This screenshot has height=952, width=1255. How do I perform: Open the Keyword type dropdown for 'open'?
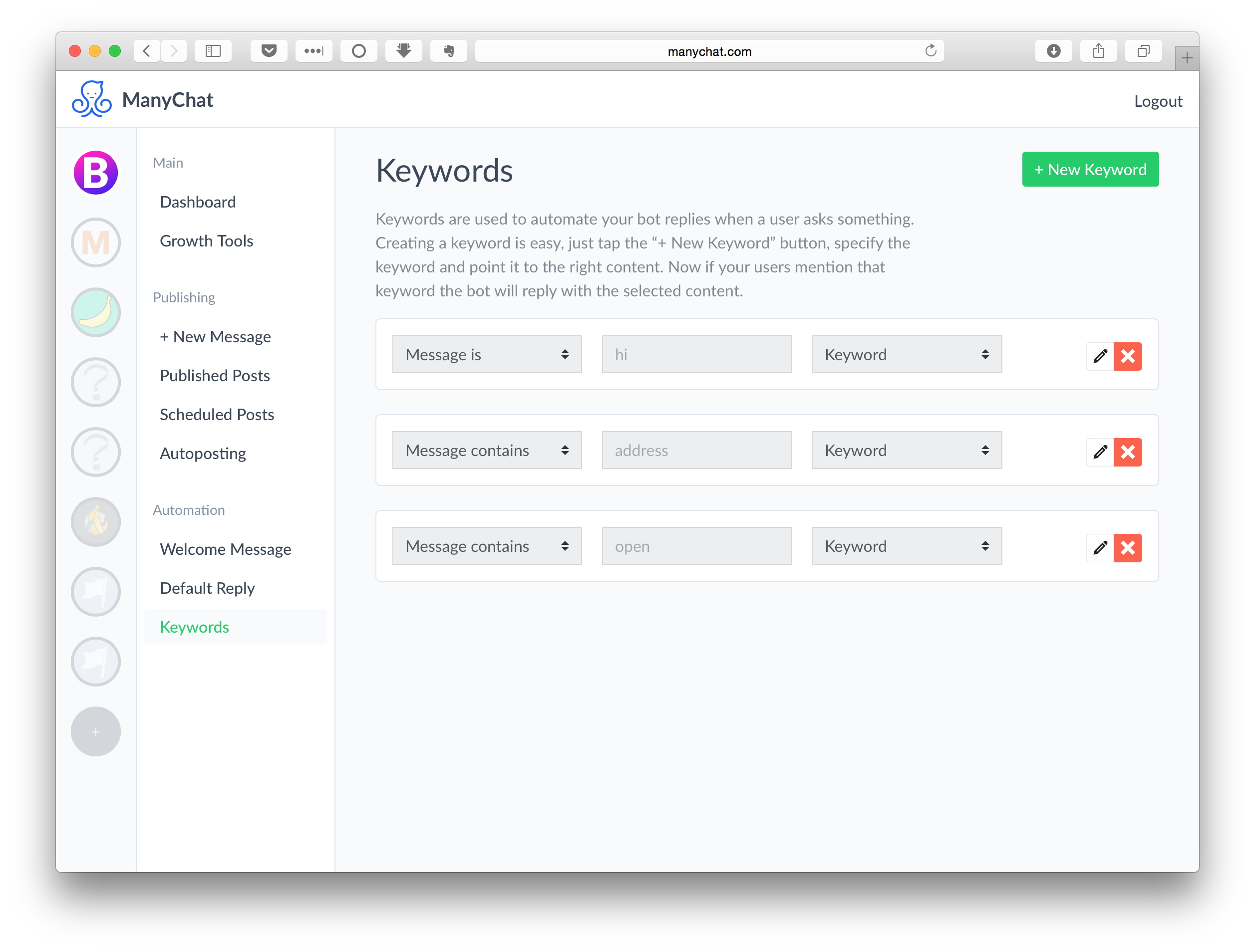906,546
